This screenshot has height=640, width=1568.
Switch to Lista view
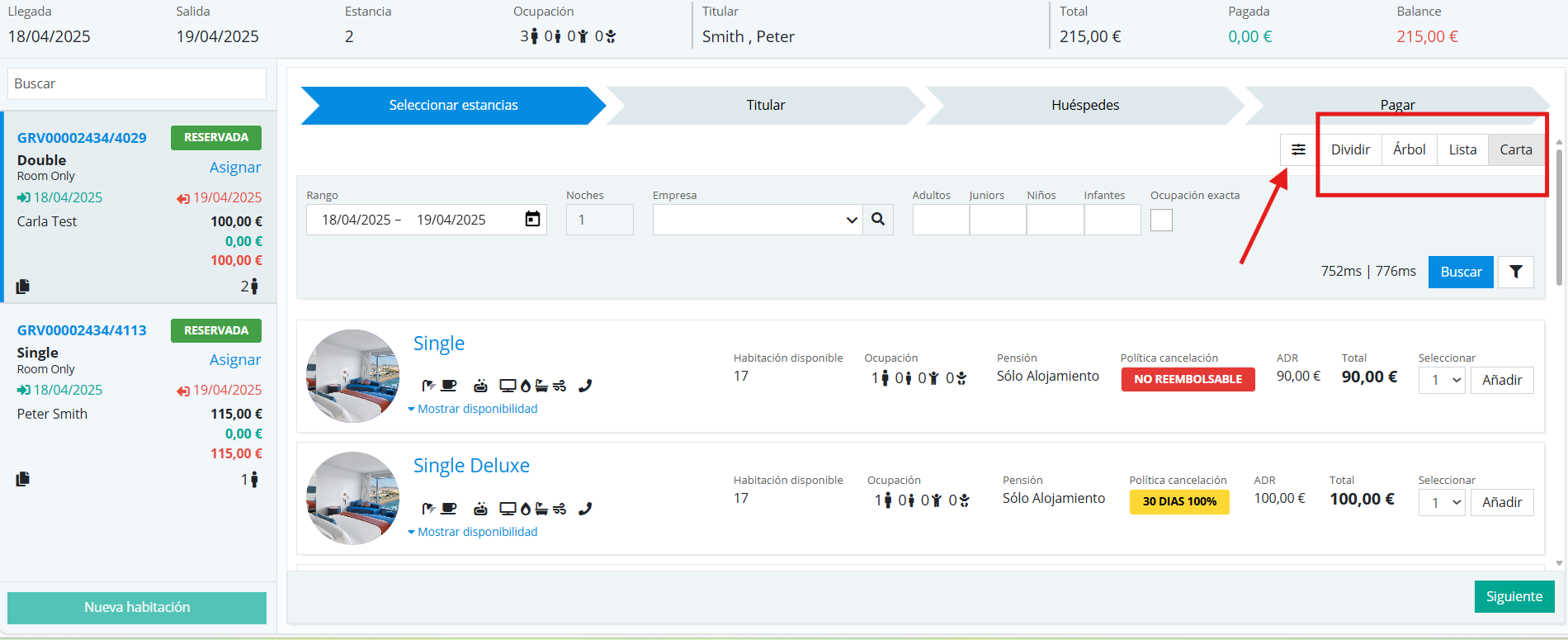[x=1462, y=149]
